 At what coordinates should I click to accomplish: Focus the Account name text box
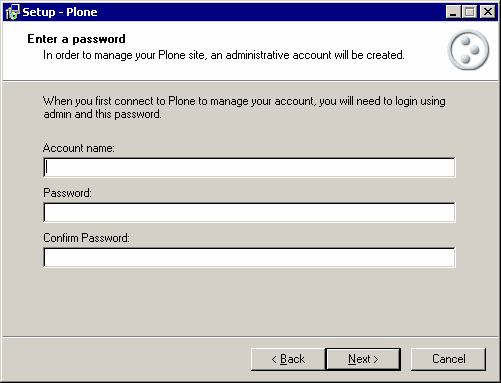pos(249,167)
